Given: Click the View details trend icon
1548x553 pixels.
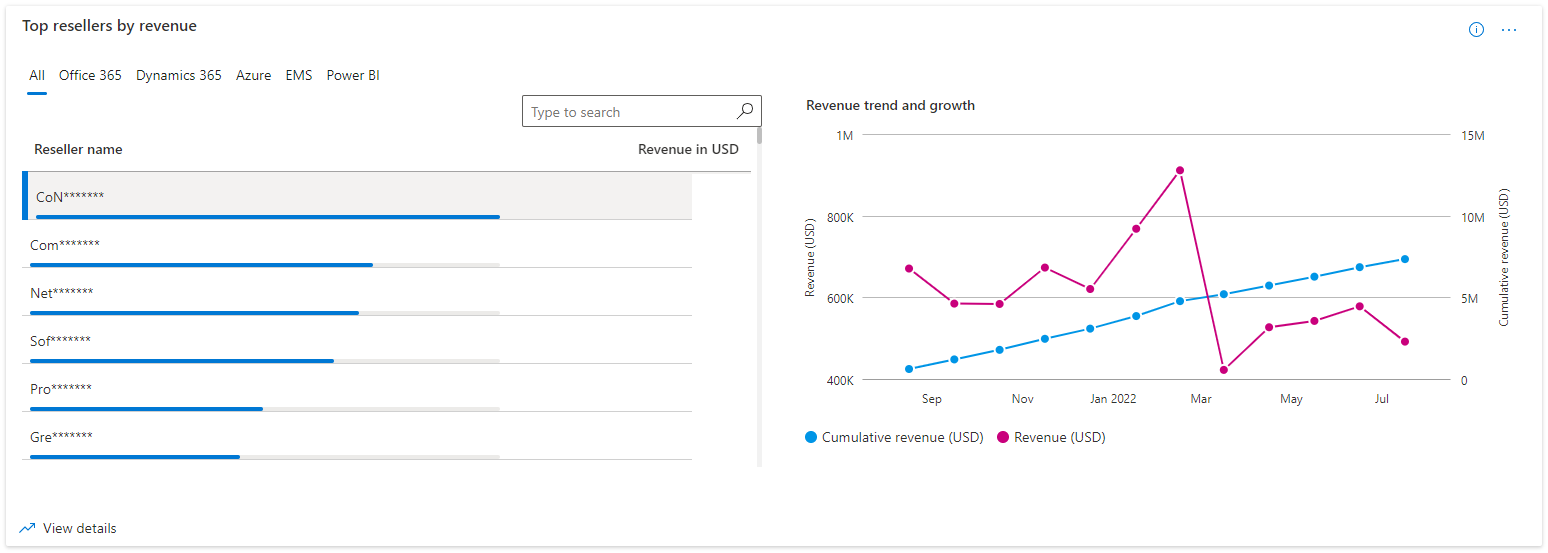Looking at the screenshot, I should [27, 528].
